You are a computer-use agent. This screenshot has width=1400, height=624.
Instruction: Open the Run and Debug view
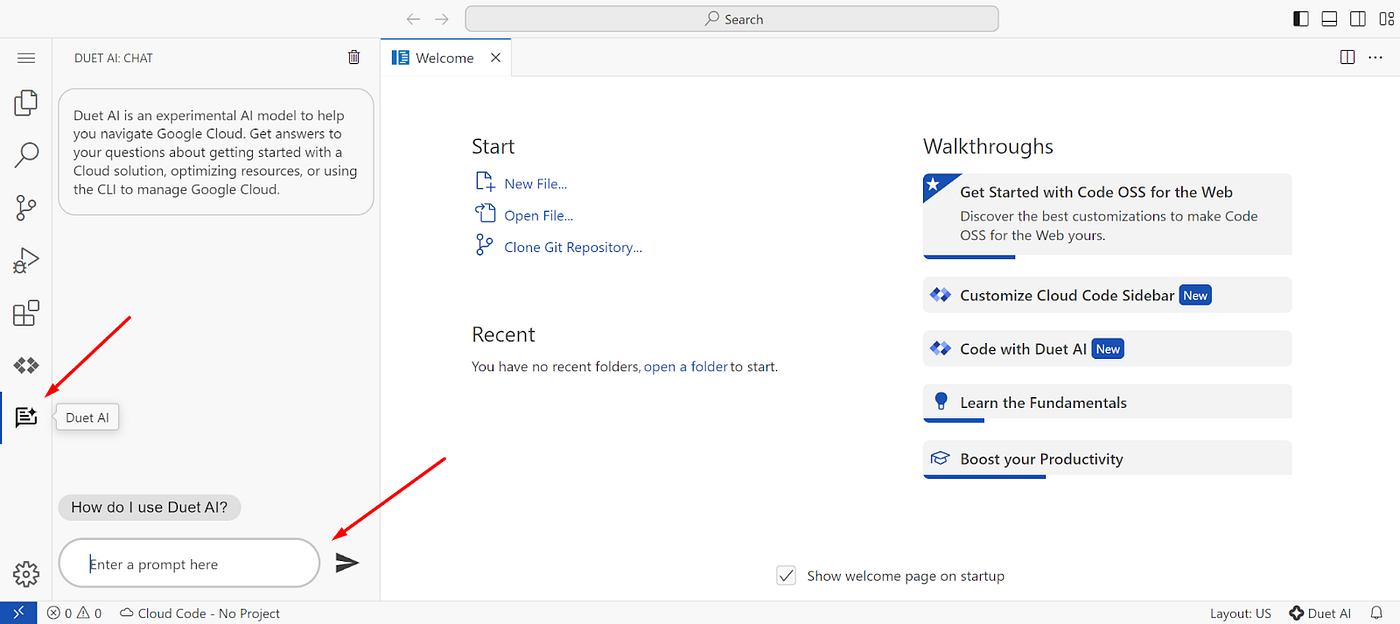[x=26, y=261]
